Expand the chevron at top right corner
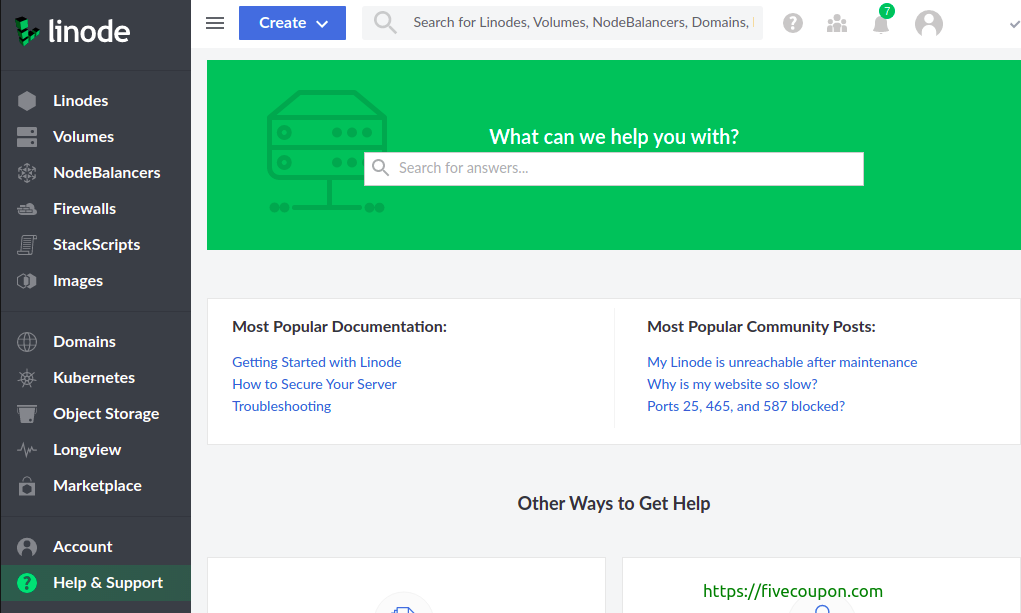1021x613 pixels. (x=1014, y=24)
